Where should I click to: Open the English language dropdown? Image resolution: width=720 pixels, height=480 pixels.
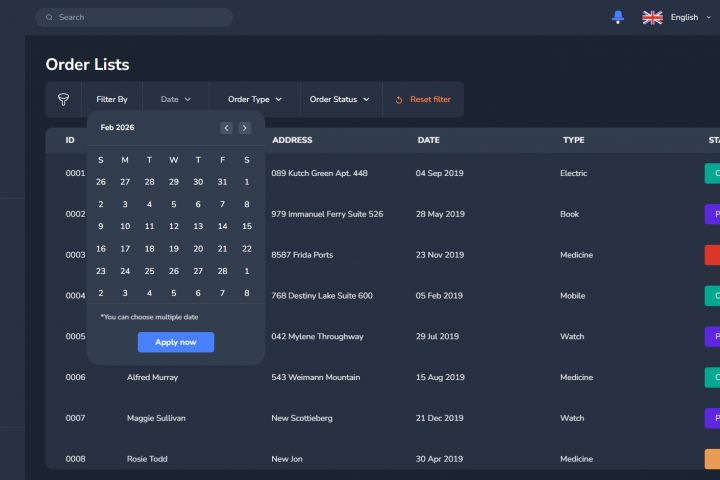[x=690, y=17]
